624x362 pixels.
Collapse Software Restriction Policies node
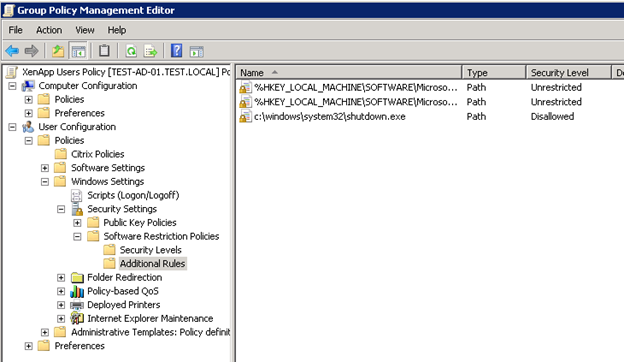coord(77,237)
